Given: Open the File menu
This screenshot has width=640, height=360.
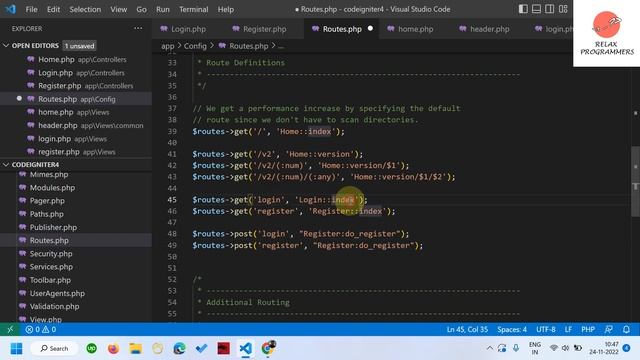Looking at the screenshot, I should coord(31,9).
